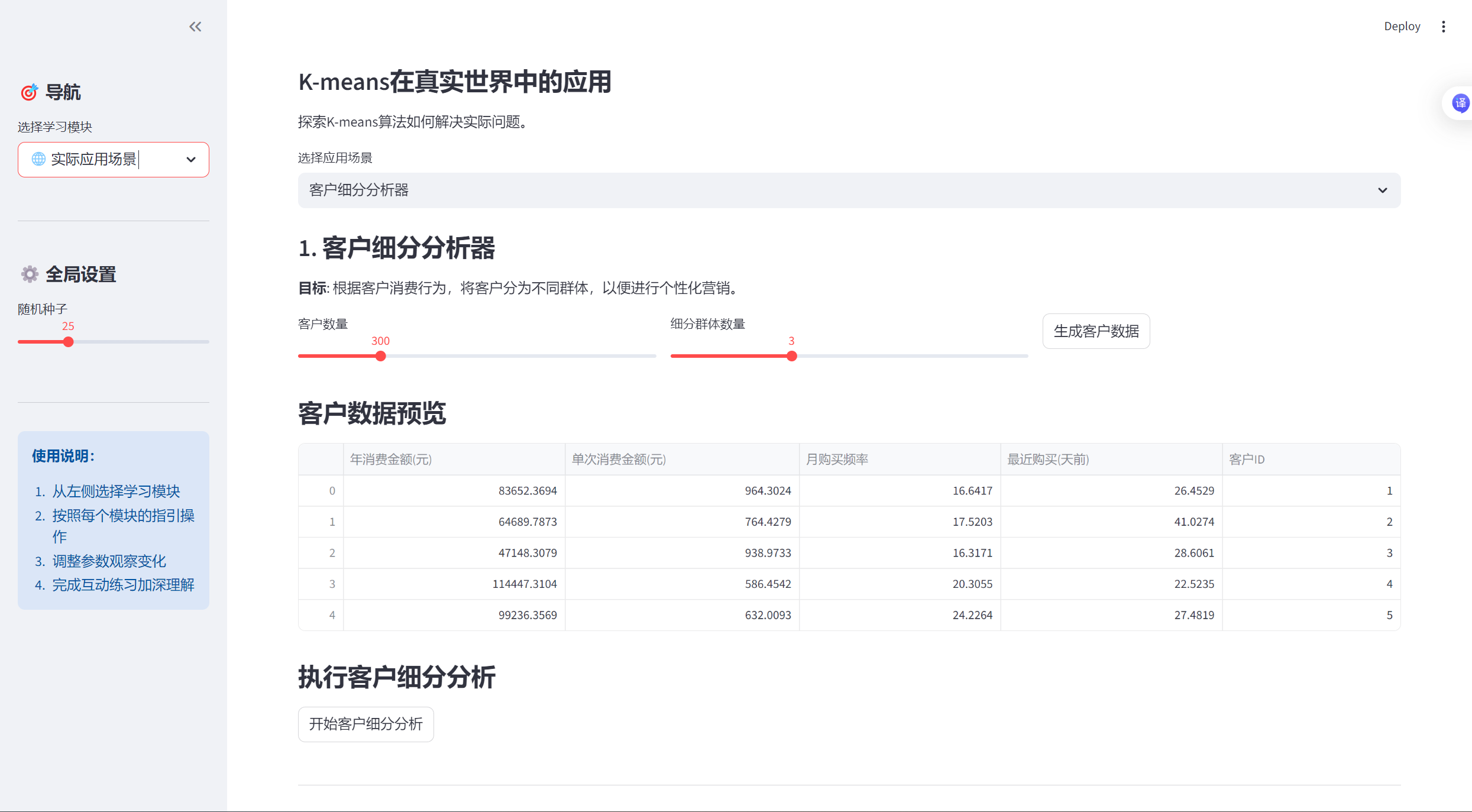Start analysis with 开始客户细分分析 button

click(365, 724)
